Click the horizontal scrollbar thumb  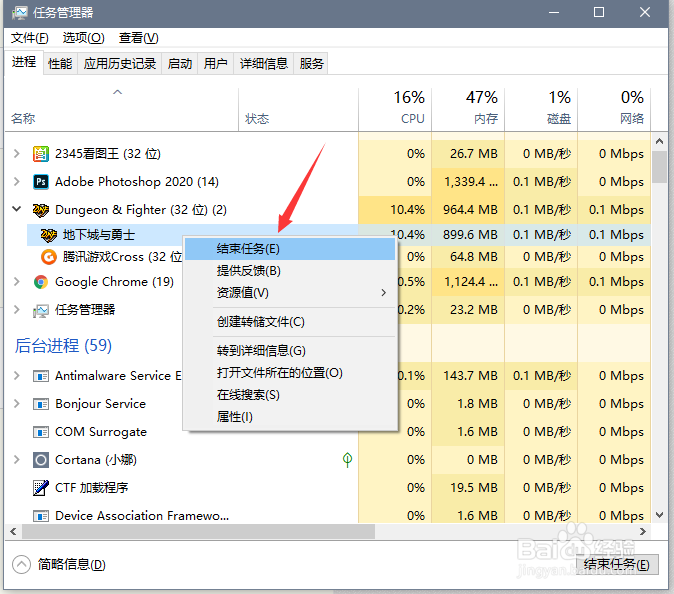pyautogui.click(x=198, y=532)
